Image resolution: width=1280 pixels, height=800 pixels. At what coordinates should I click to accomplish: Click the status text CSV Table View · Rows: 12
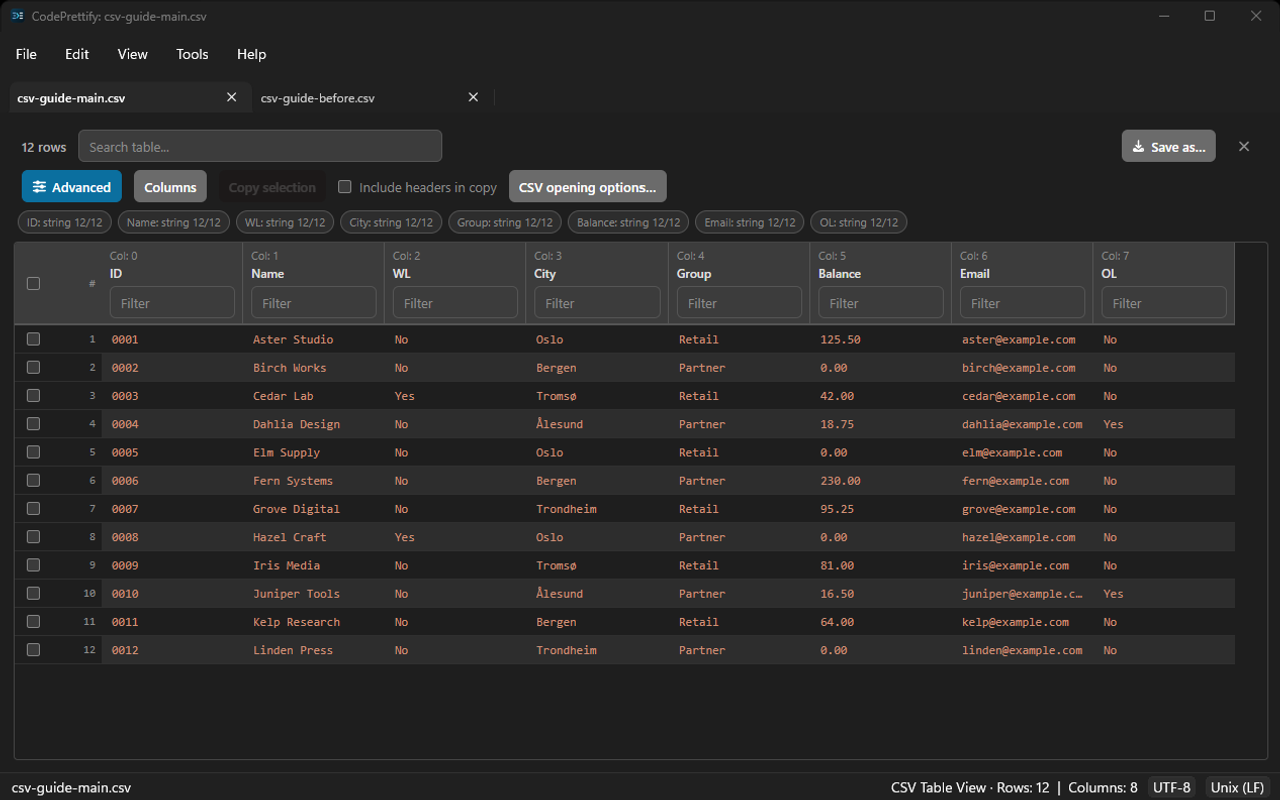[970, 787]
